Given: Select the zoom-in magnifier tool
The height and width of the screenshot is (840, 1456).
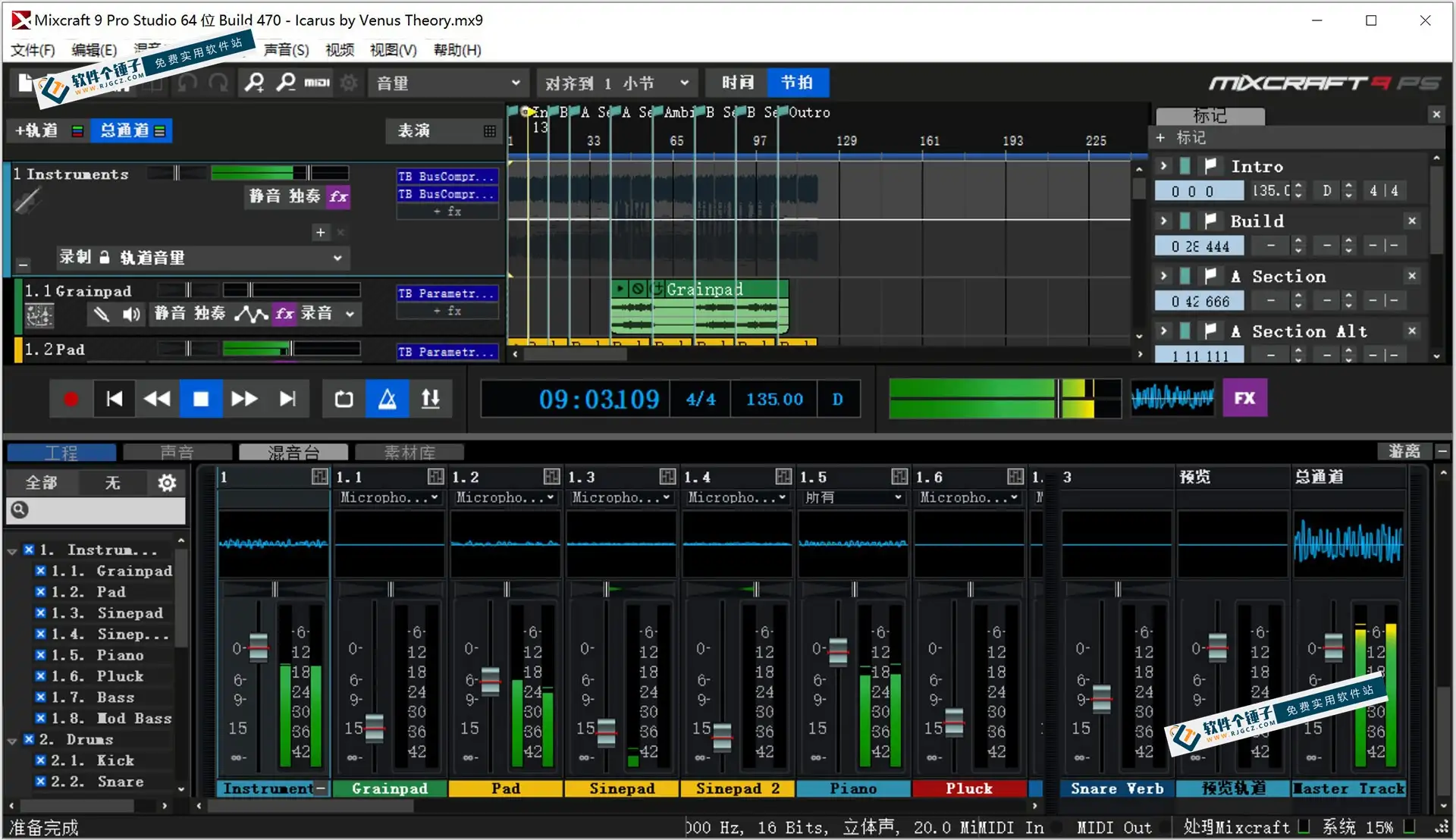Looking at the screenshot, I should [254, 83].
